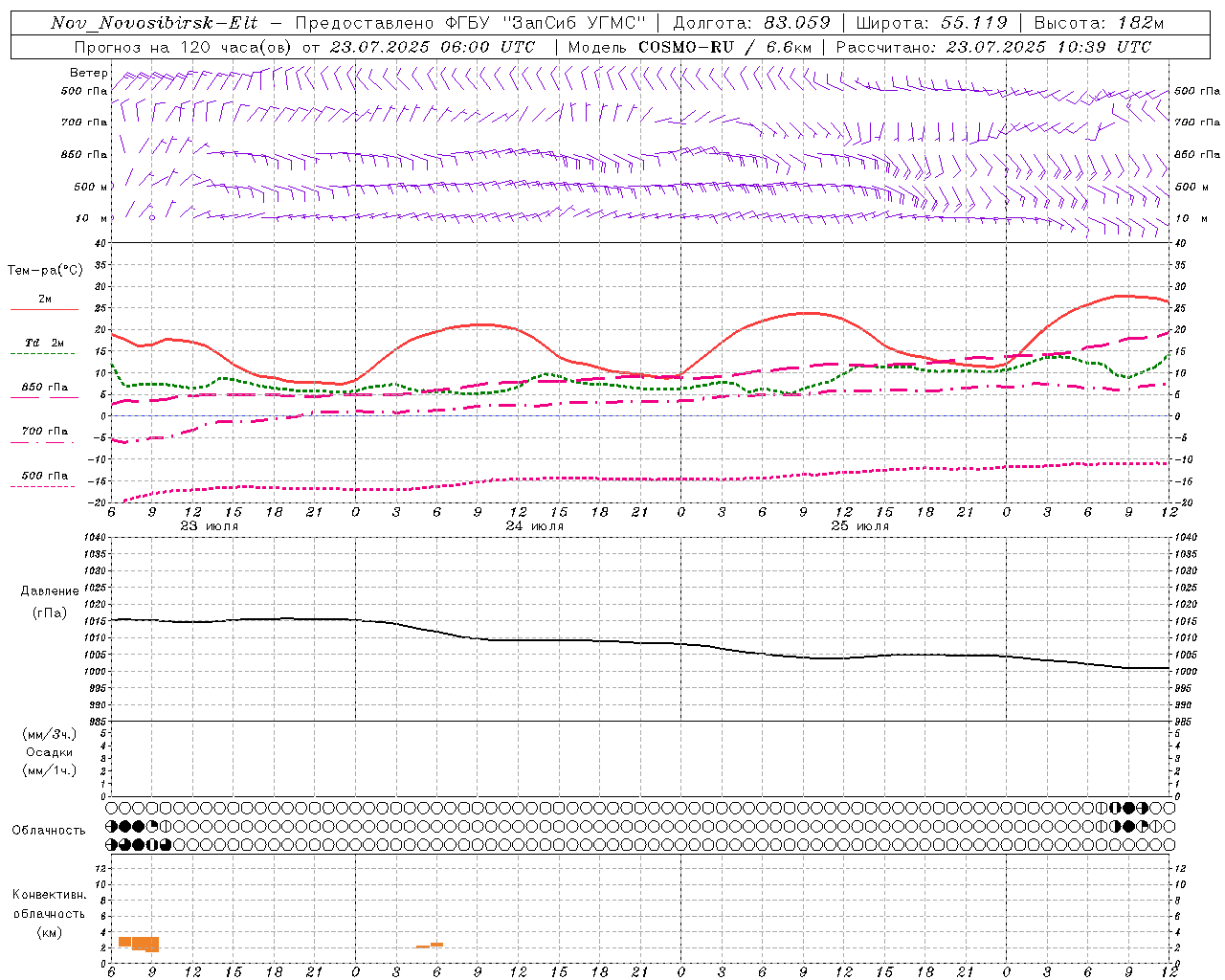Viewport: 1225px width, 980px height.
Task: Click the Ветер panel label
Action: (x=89, y=73)
